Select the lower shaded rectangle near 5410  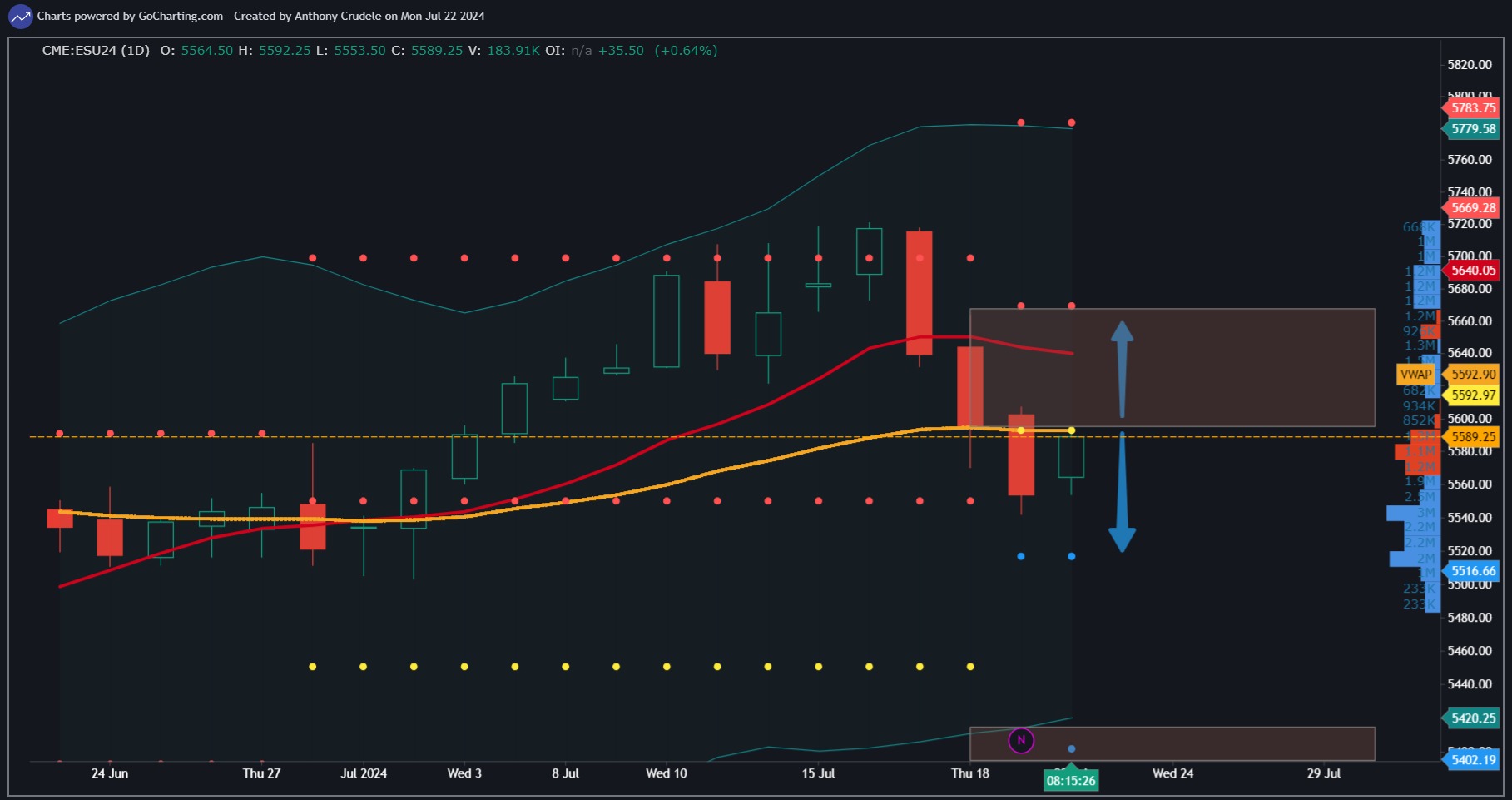click(1172, 743)
